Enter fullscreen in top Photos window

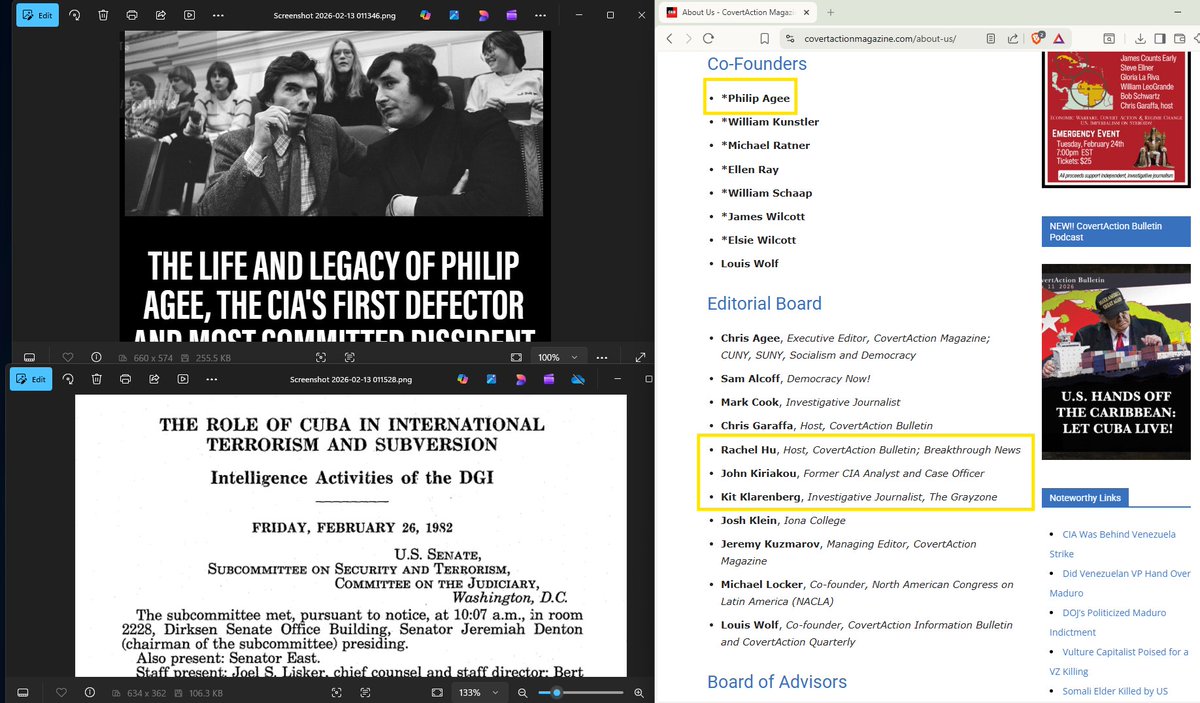(640, 357)
